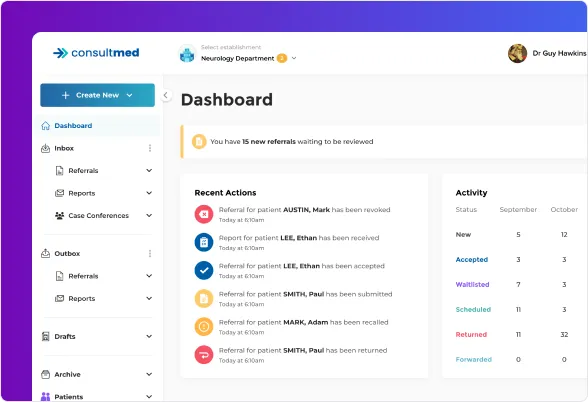Click the Accepted status in Activity

(x=472, y=260)
